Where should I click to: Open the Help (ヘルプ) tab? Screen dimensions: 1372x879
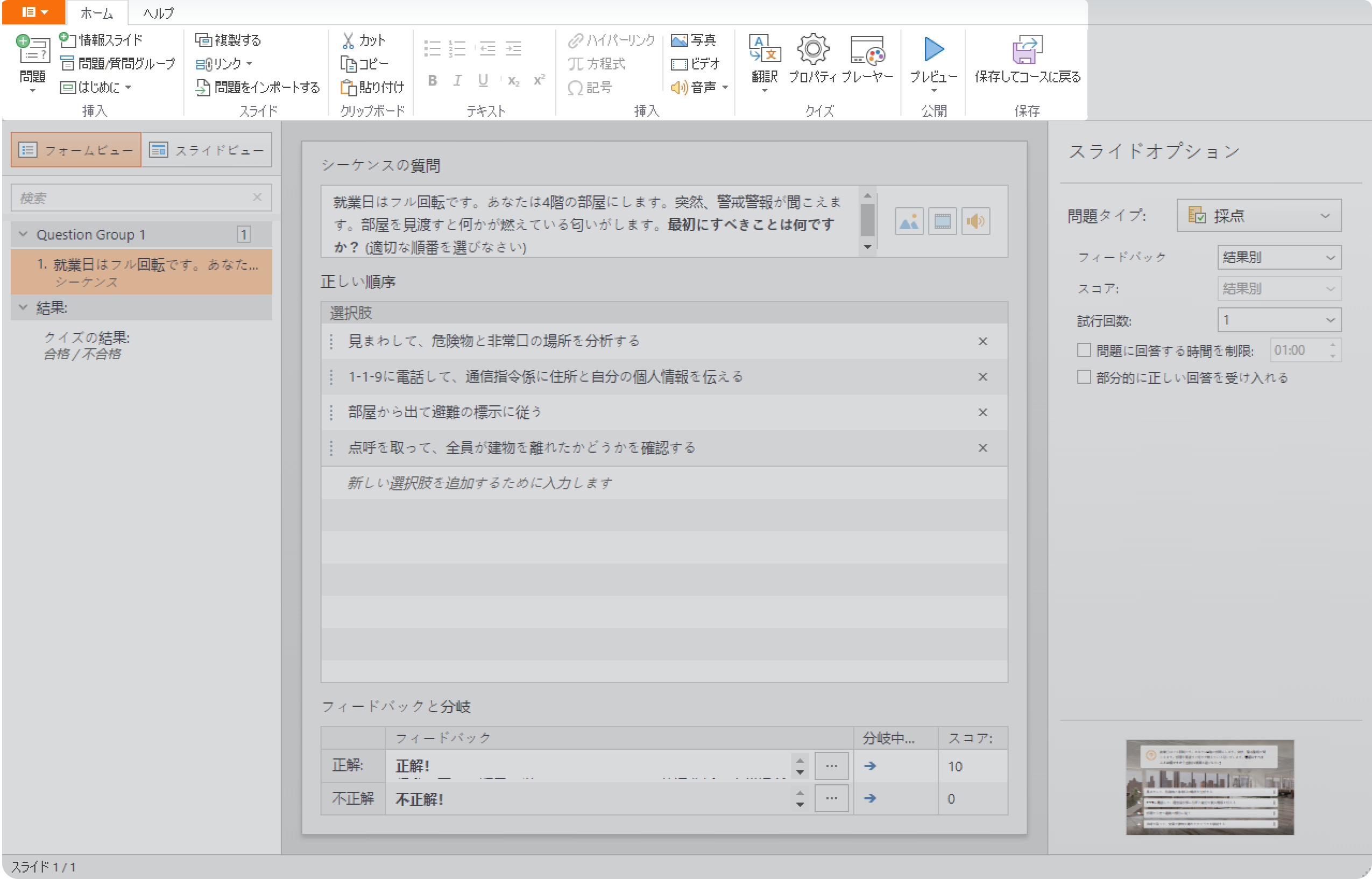(158, 12)
